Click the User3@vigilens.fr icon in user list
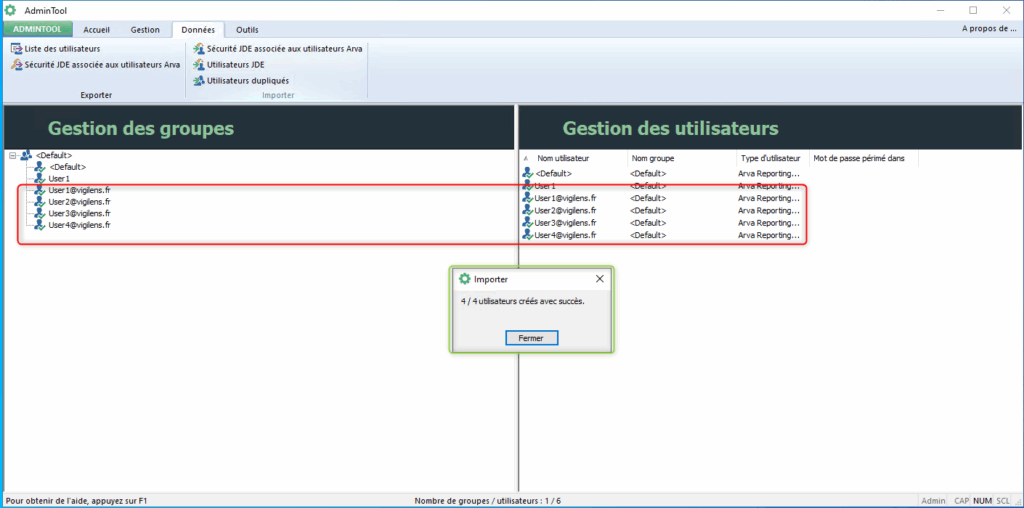Image resolution: width=1024 pixels, height=508 pixels. (x=527, y=223)
